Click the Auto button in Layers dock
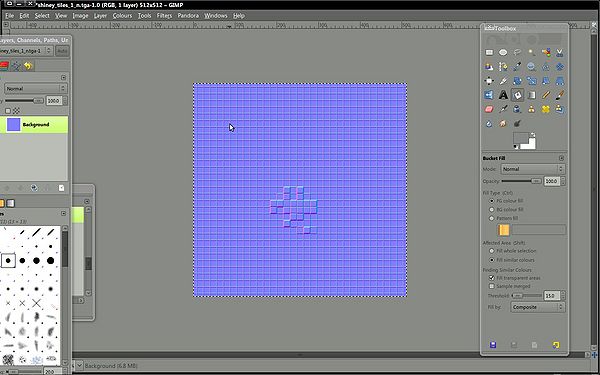Screen dimensions: 600x375 coord(62,51)
